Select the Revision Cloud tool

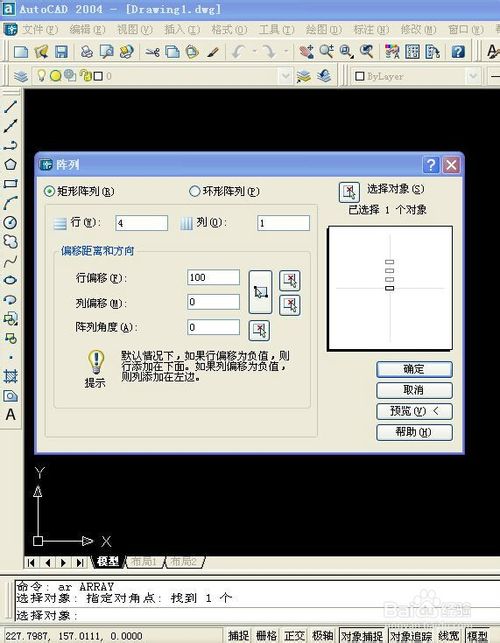tap(10, 242)
